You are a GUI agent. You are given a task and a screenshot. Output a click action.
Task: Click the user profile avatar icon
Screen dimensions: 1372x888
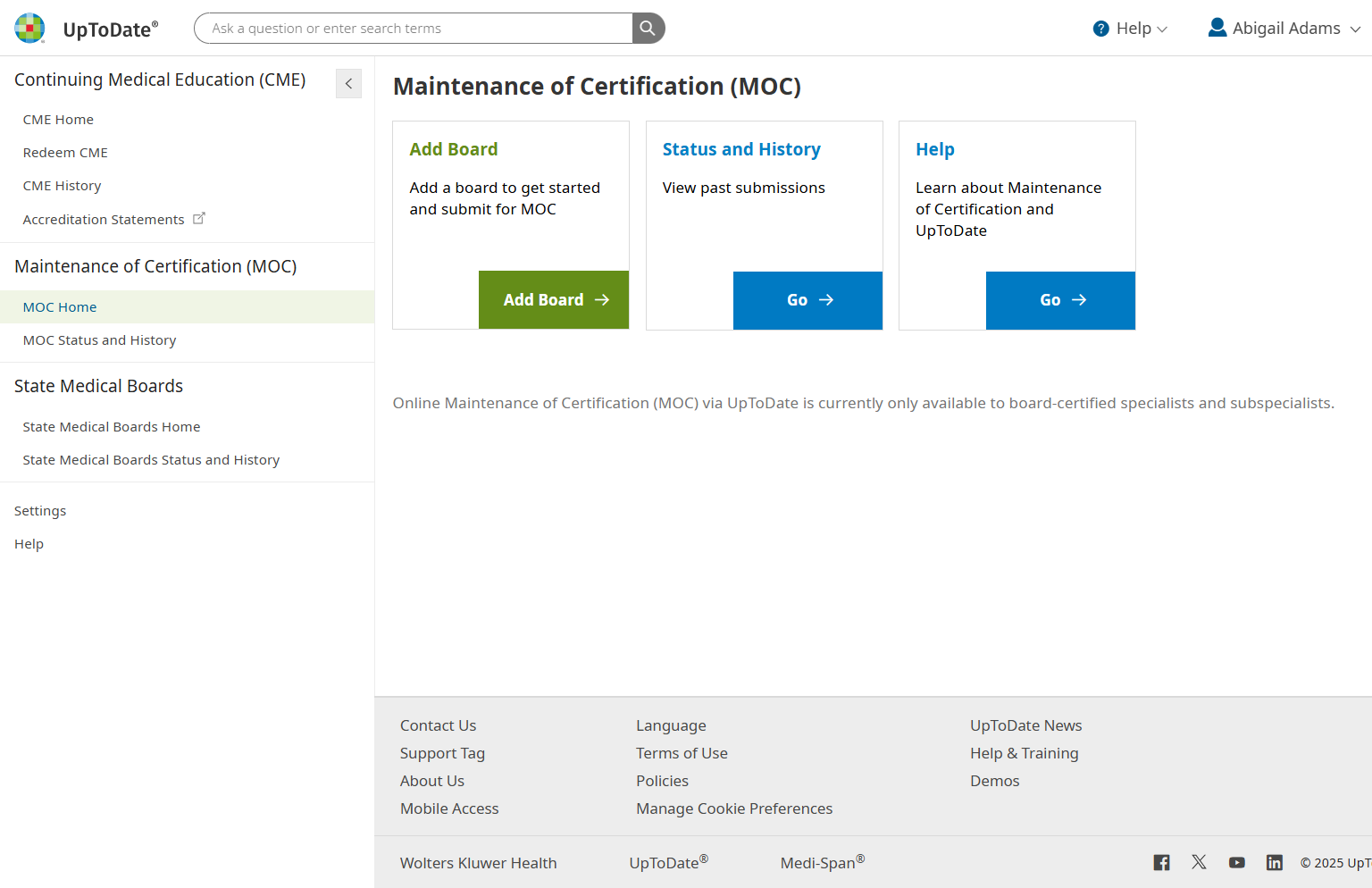[x=1217, y=28]
